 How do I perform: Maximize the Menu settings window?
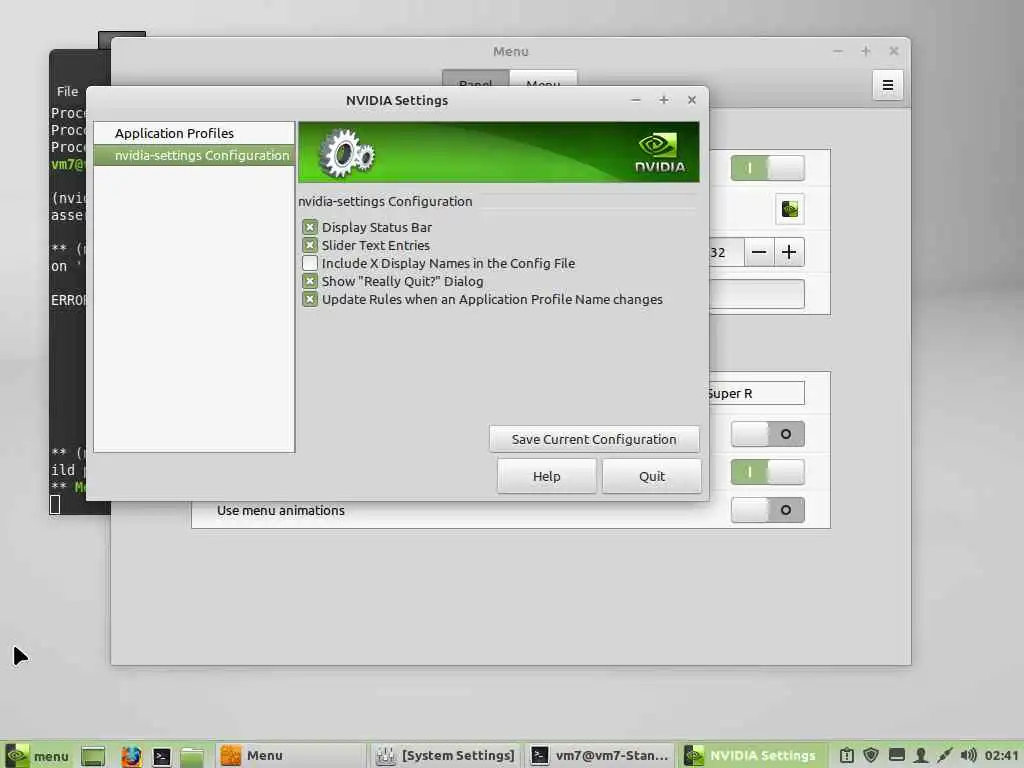tap(866, 51)
